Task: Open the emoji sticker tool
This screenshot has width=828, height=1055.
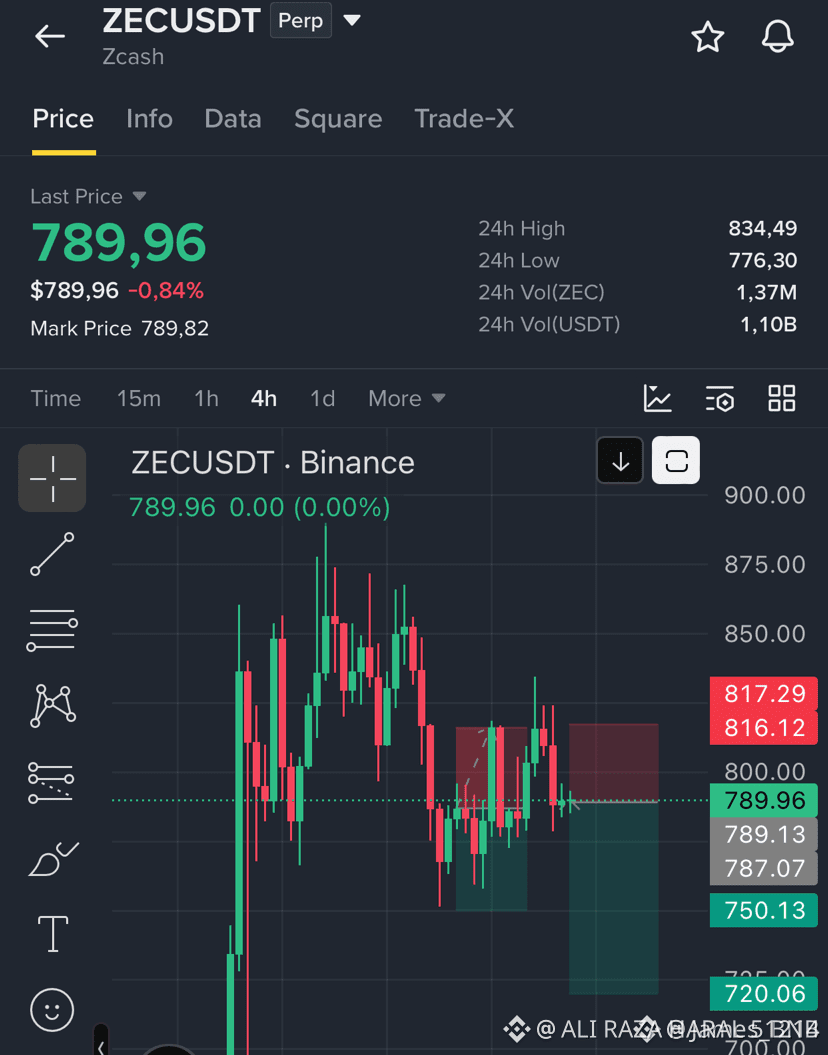Action: pyautogui.click(x=52, y=1009)
